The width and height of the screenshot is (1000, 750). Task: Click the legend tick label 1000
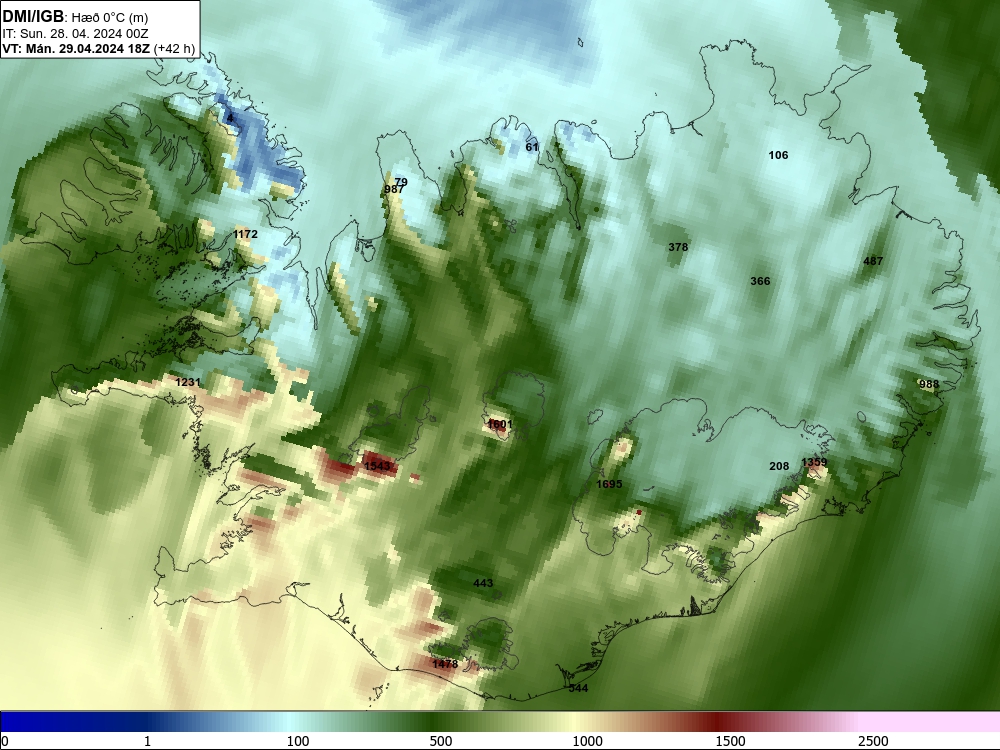click(x=587, y=741)
